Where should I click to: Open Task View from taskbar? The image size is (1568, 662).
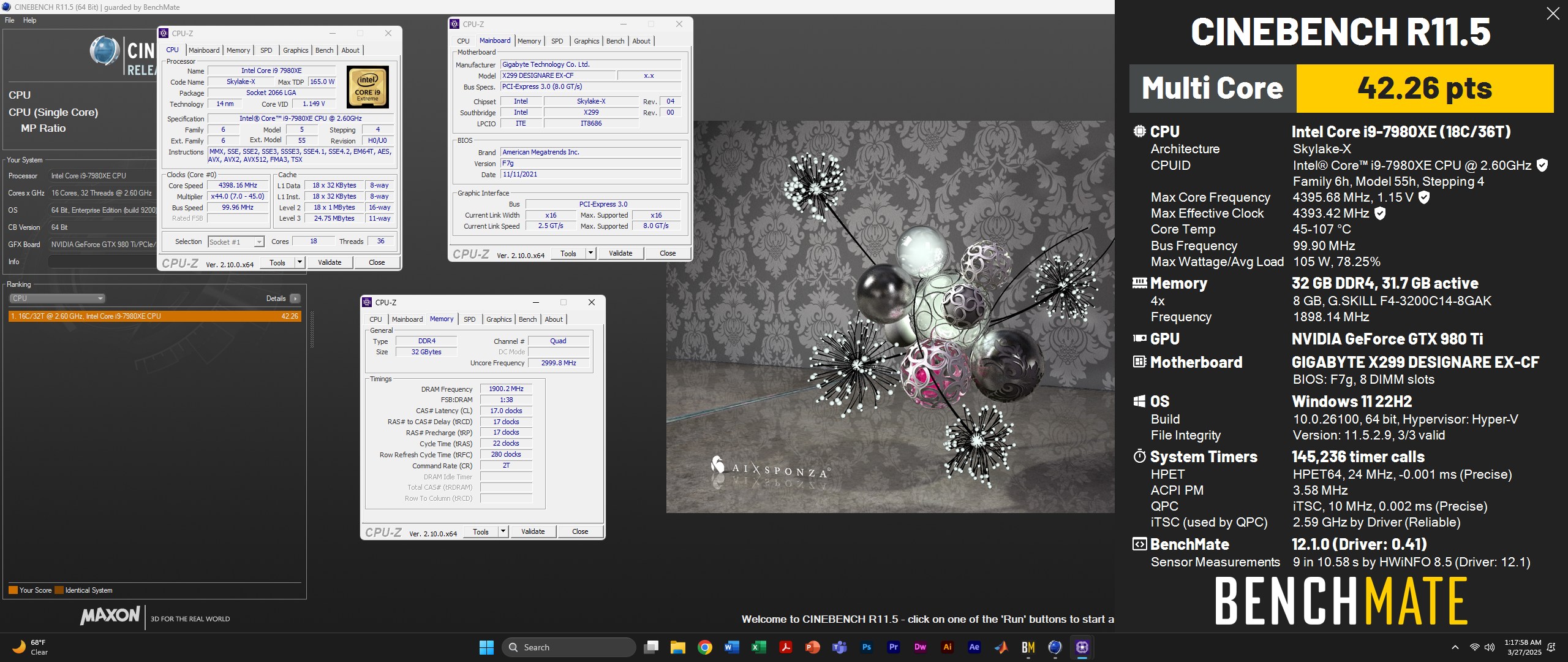[651, 647]
